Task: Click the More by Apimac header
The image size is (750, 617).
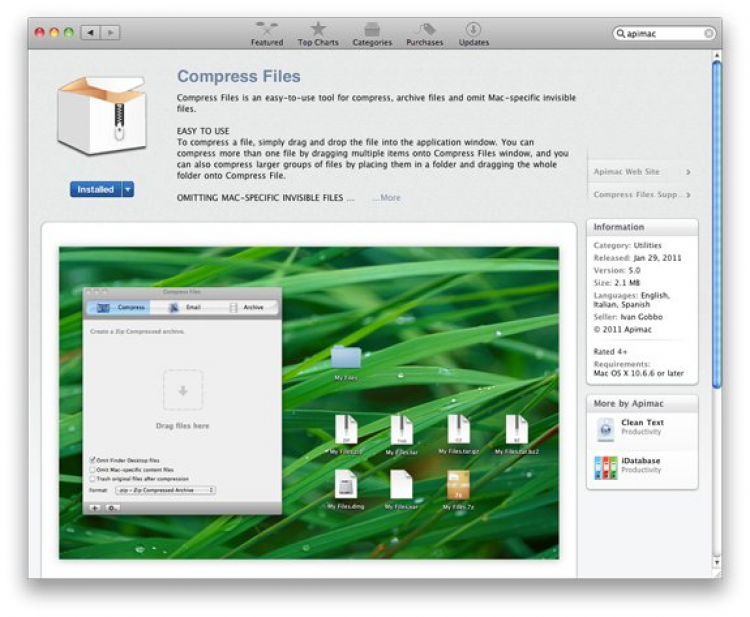Action: [x=642, y=404]
